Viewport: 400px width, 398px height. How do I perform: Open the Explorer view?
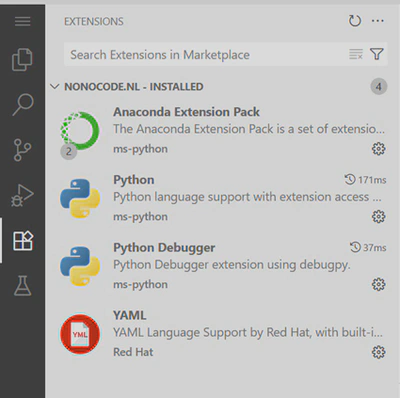pyautogui.click(x=22, y=60)
